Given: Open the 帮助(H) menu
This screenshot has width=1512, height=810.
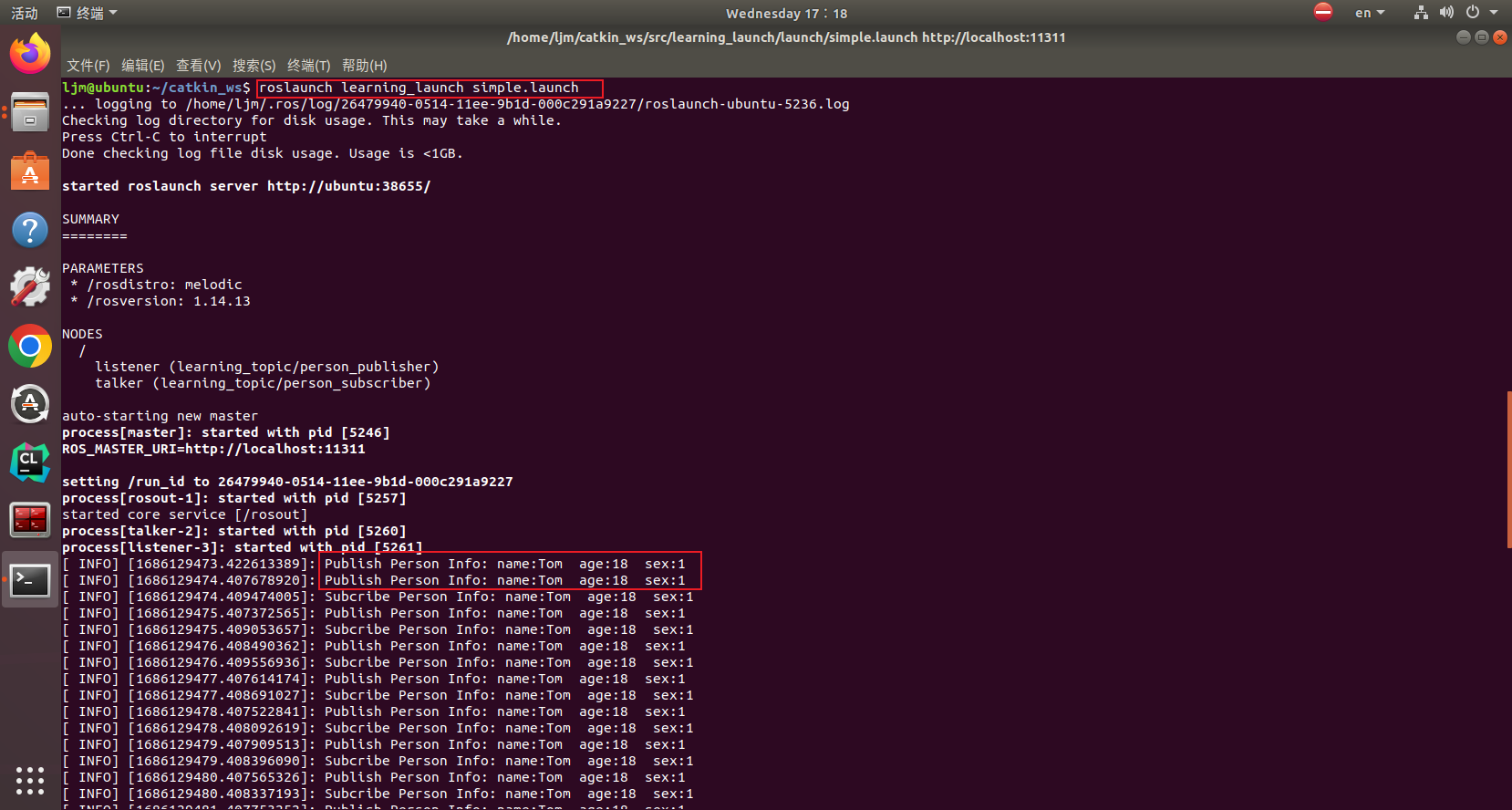Looking at the screenshot, I should click(365, 66).
